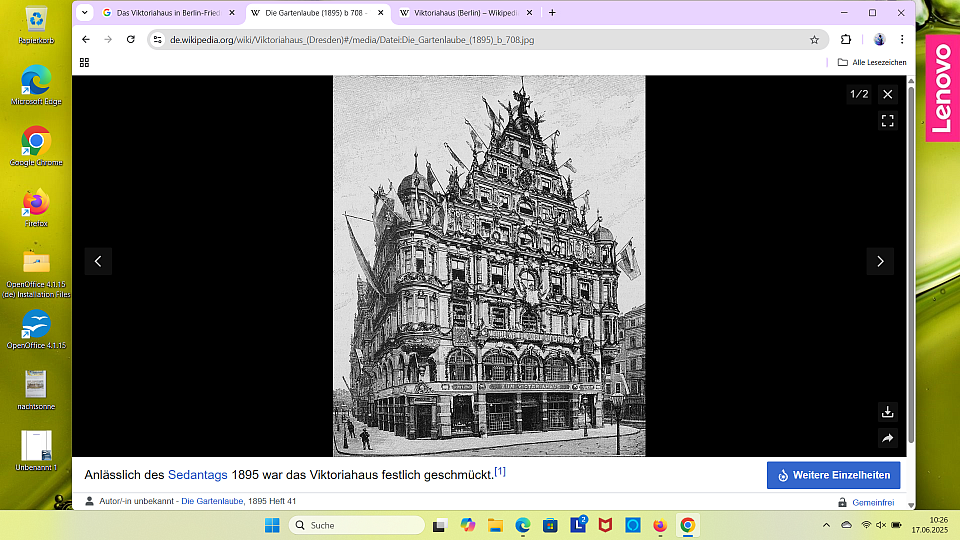The image size is (960, 540).
Task: Open Papierkorb on the desktop
Action: (x=36, y=26)
